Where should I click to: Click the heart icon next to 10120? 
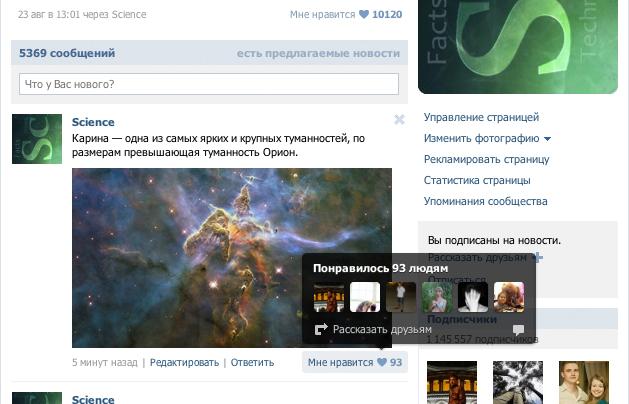[x=364, y=14]
